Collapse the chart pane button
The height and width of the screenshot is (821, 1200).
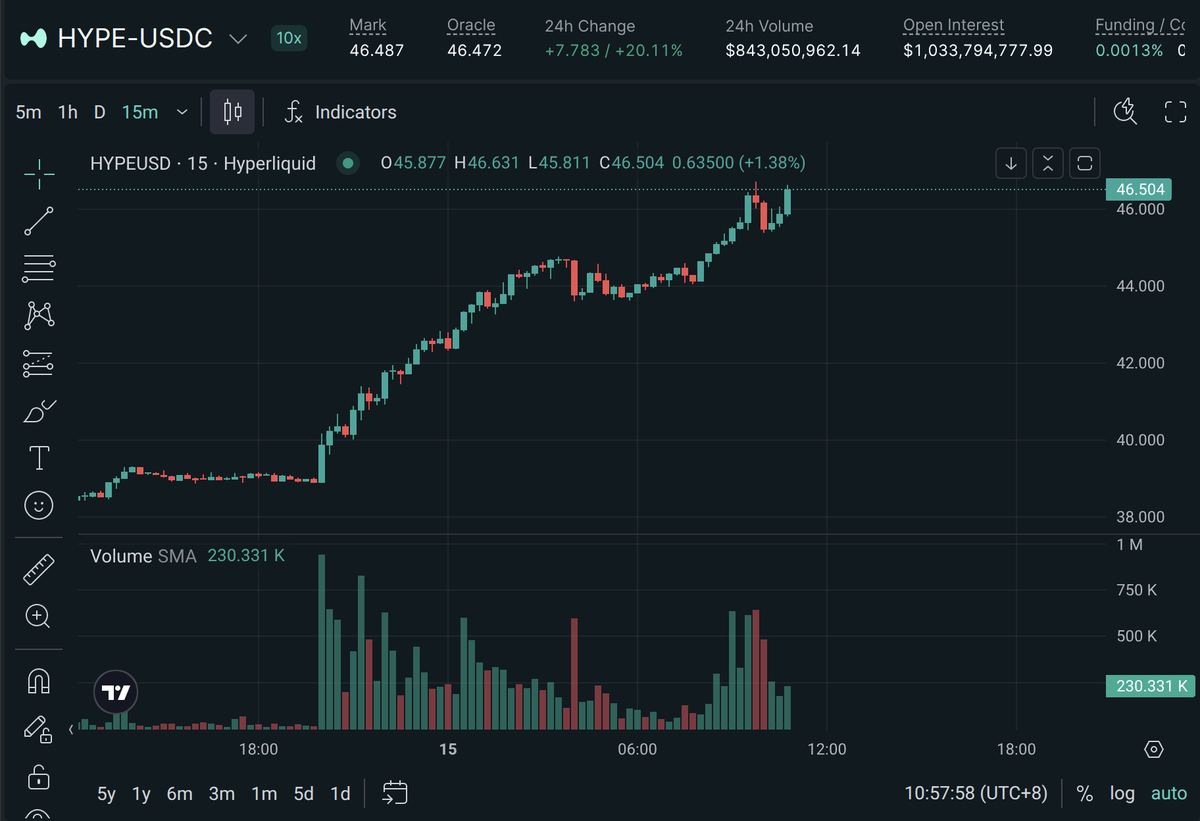1047,162
